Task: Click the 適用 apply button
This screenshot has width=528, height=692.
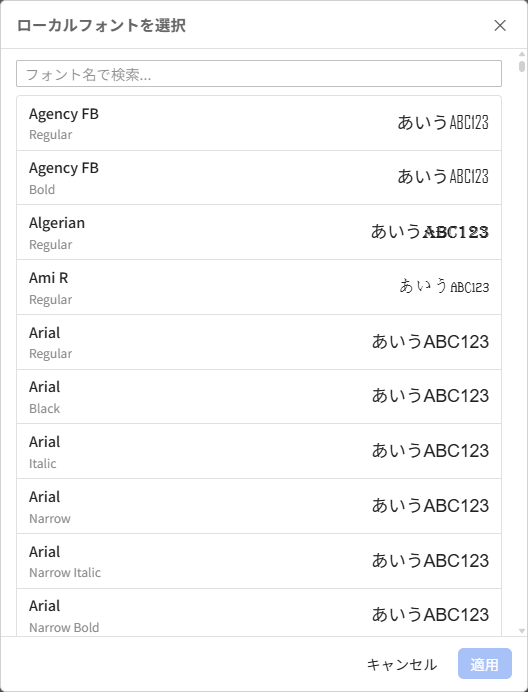Action: (484, 664)
